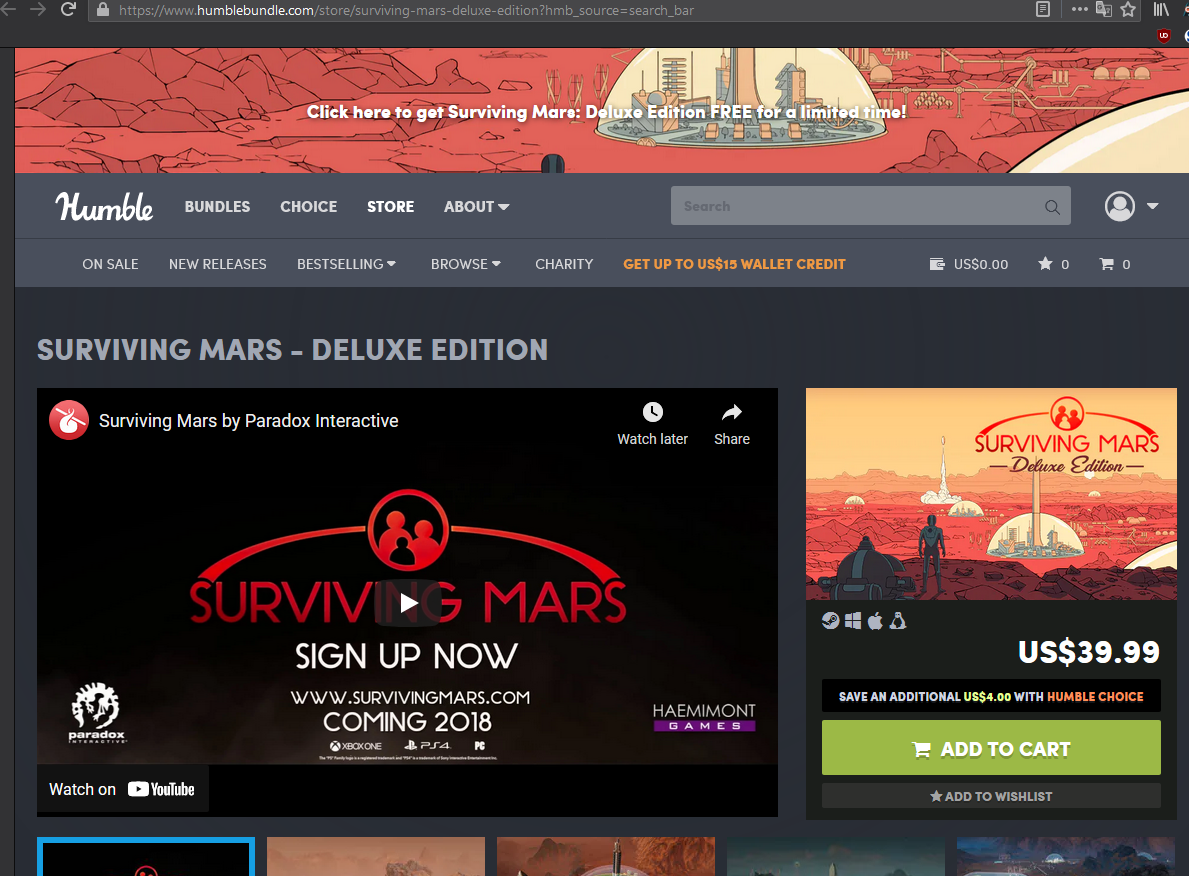Click the Apple macOS platform icon

pos(875,621)
